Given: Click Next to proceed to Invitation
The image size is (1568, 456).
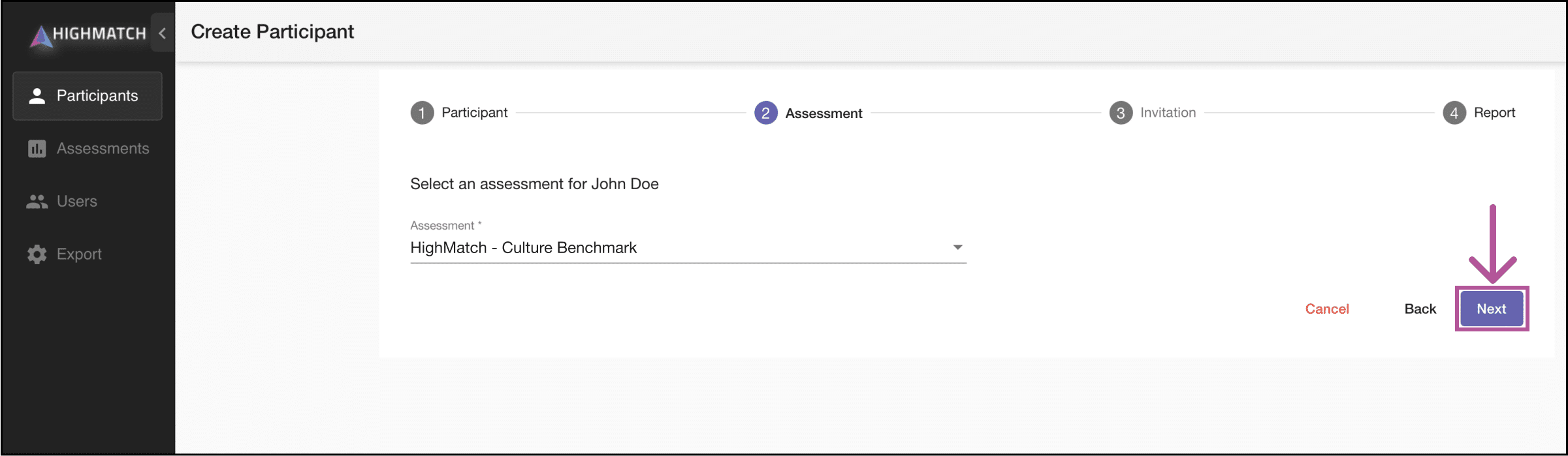Looking at the screenshot, I should point(1492,309).
